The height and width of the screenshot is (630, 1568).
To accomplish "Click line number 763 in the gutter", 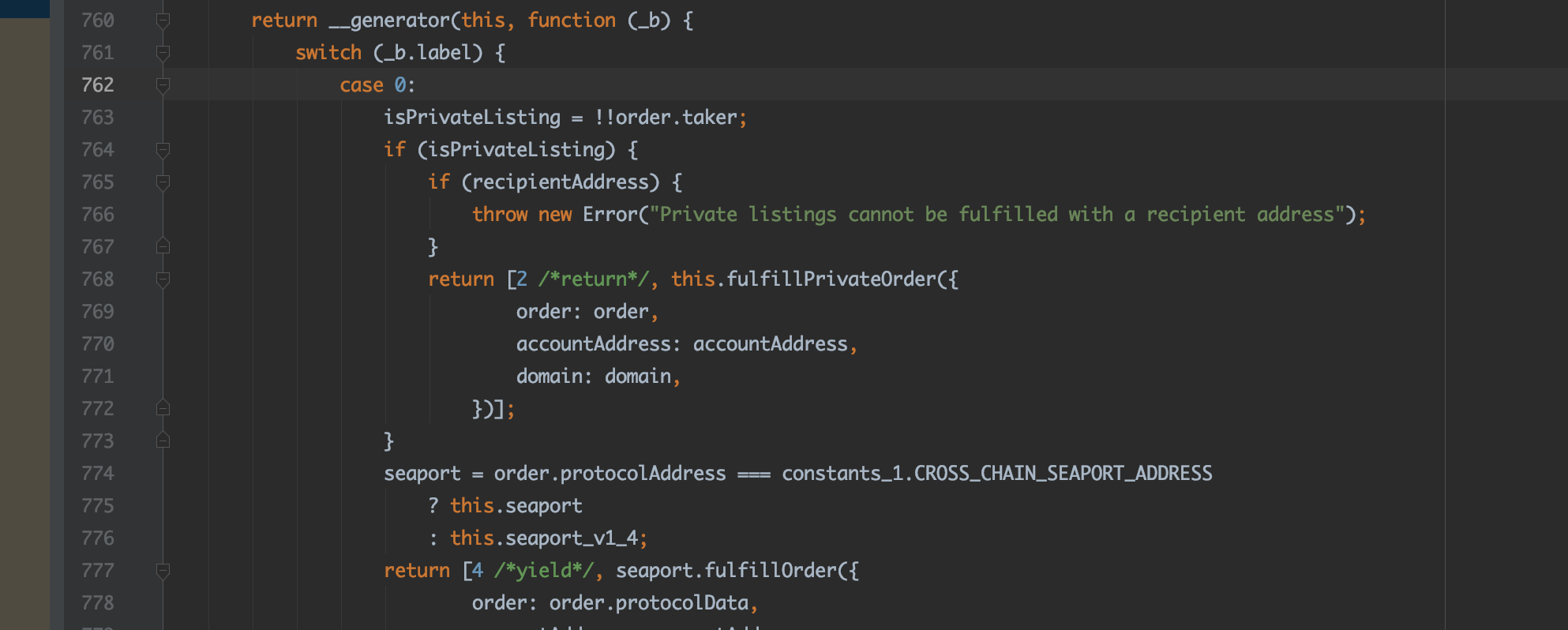I will (98, 118).
